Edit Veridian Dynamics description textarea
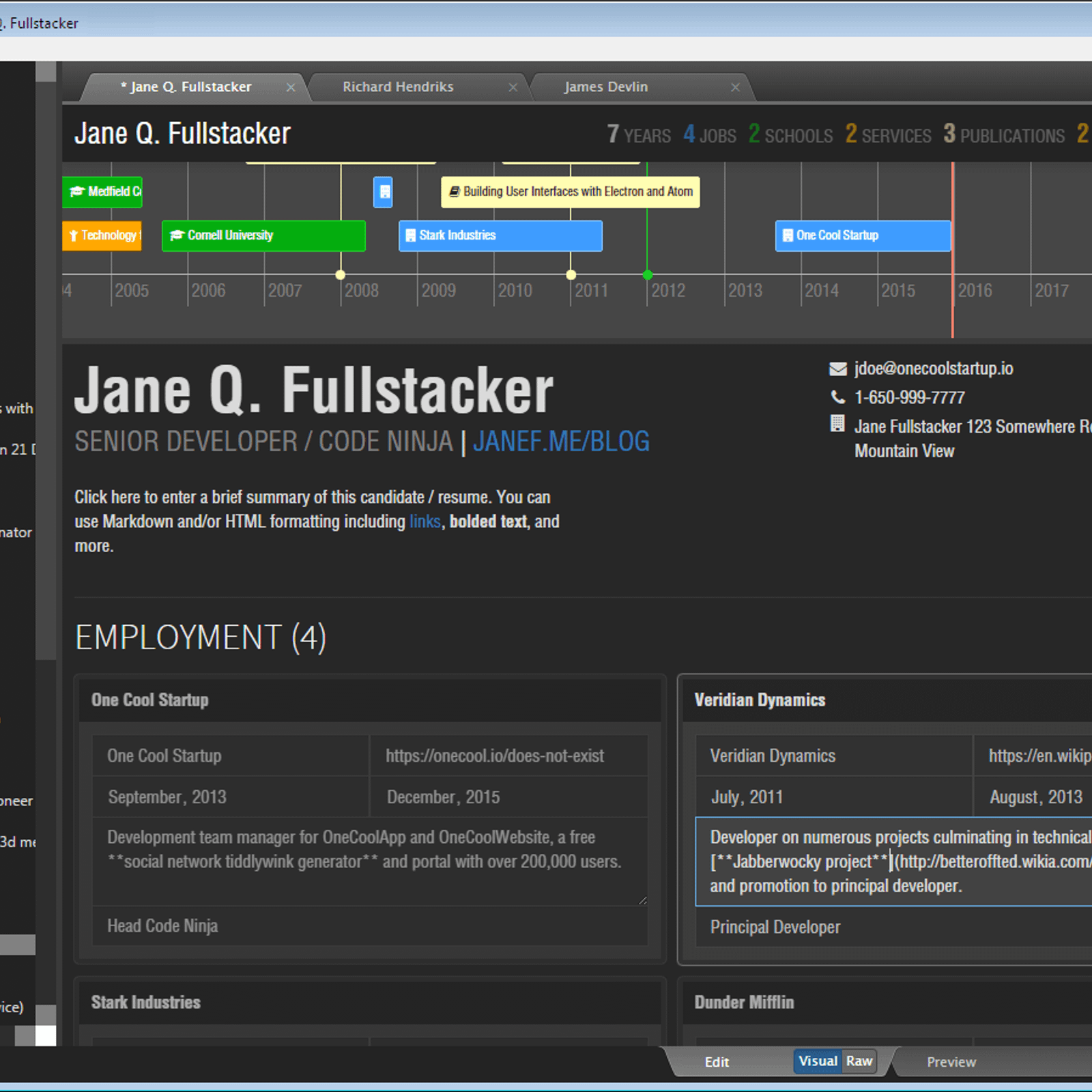Viewport: 1092px width, 1092px height. pos(894,862)
